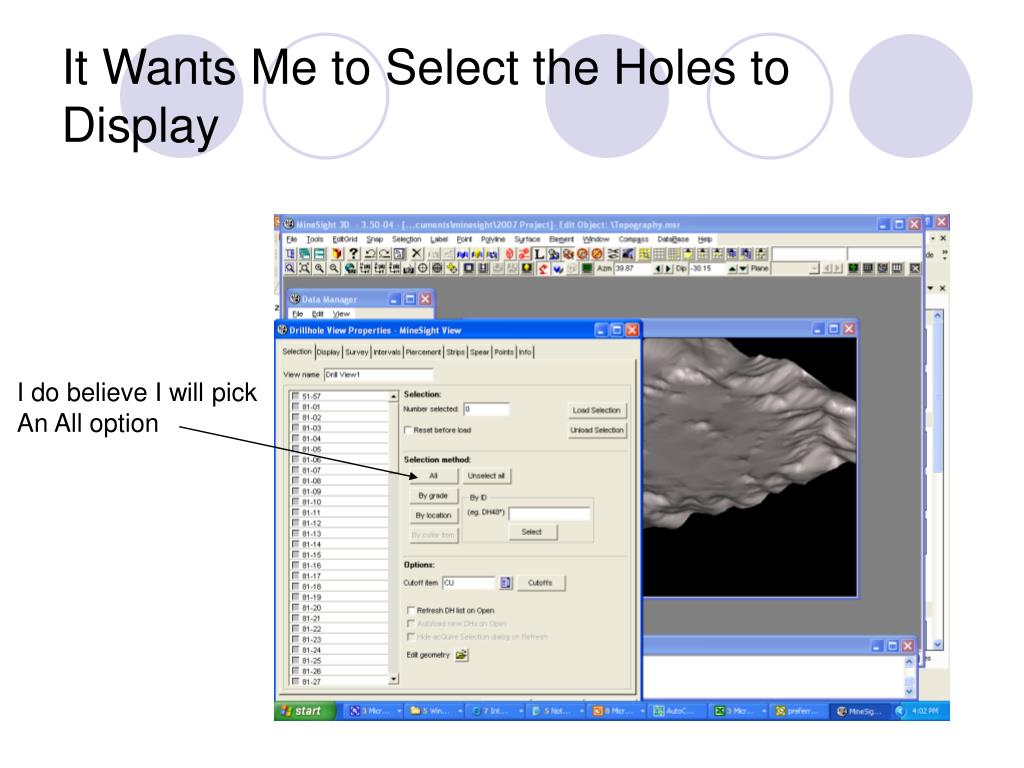Click the red drillhole icon in top toolbar
The image size is (1024, 768).
509,253
